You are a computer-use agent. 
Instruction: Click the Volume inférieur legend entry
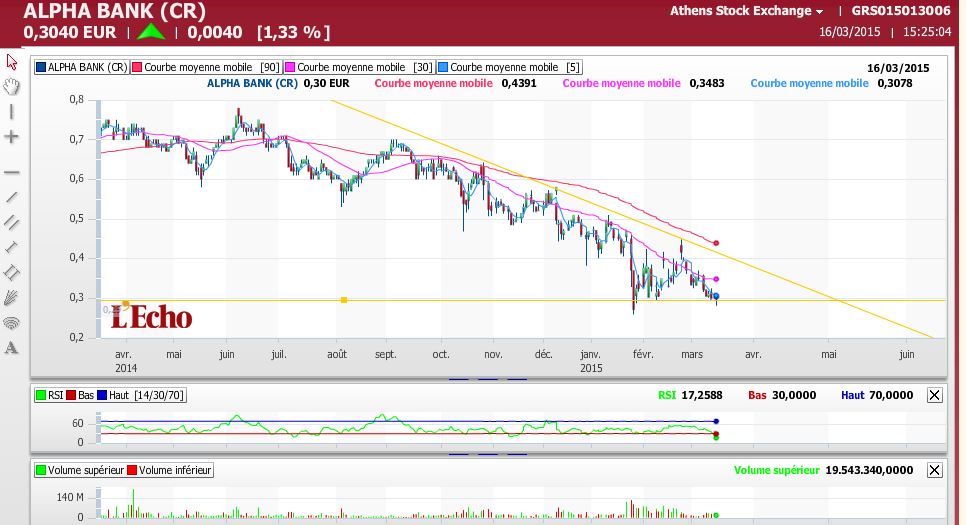pos(169,470)
